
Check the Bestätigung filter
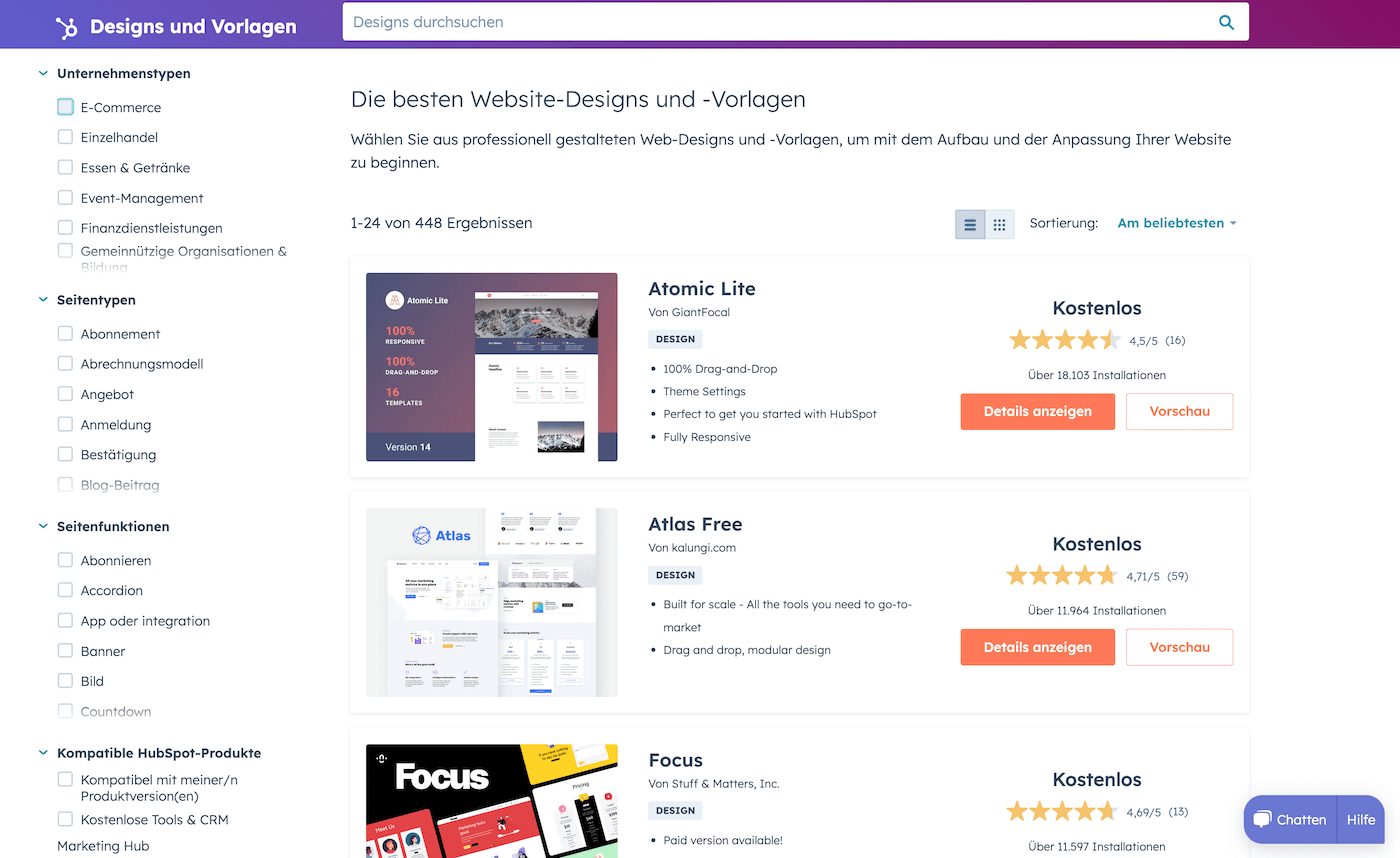pyautogui.click(x=65, y=454)
